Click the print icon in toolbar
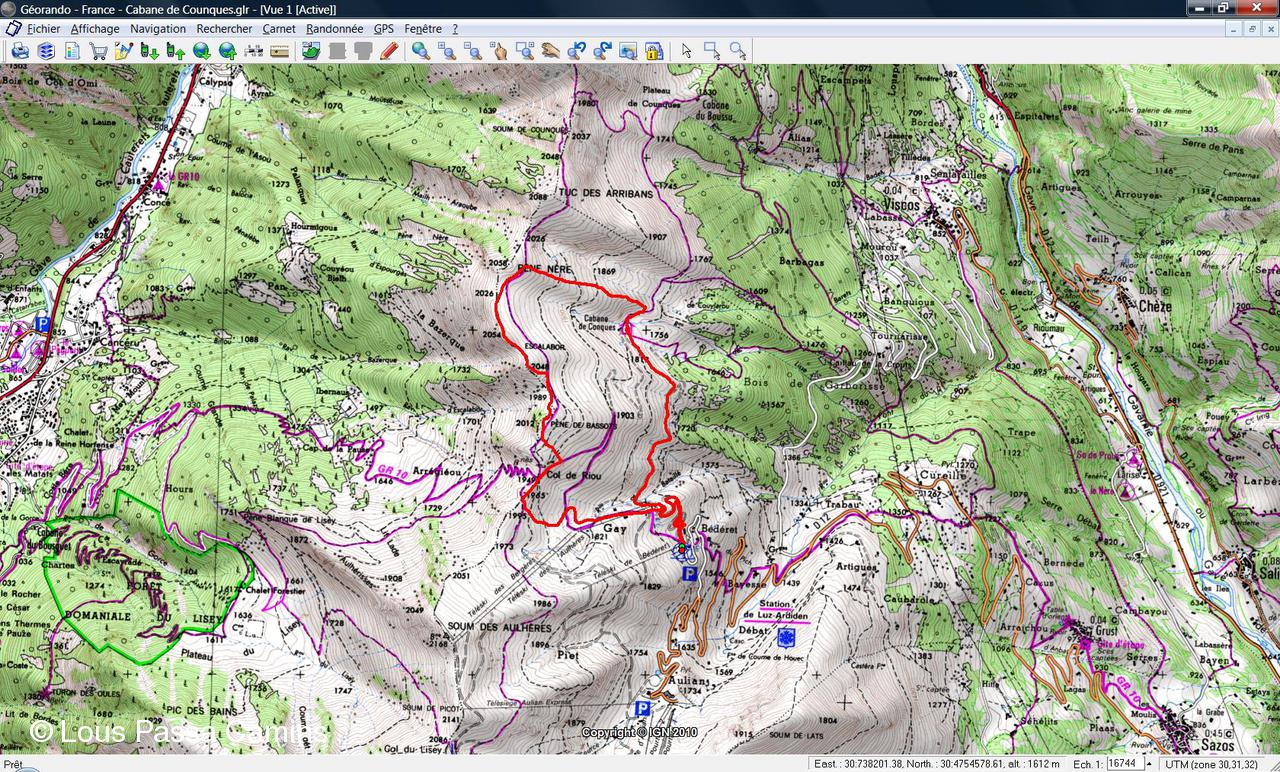The image size is (1280, 772). 20,51
